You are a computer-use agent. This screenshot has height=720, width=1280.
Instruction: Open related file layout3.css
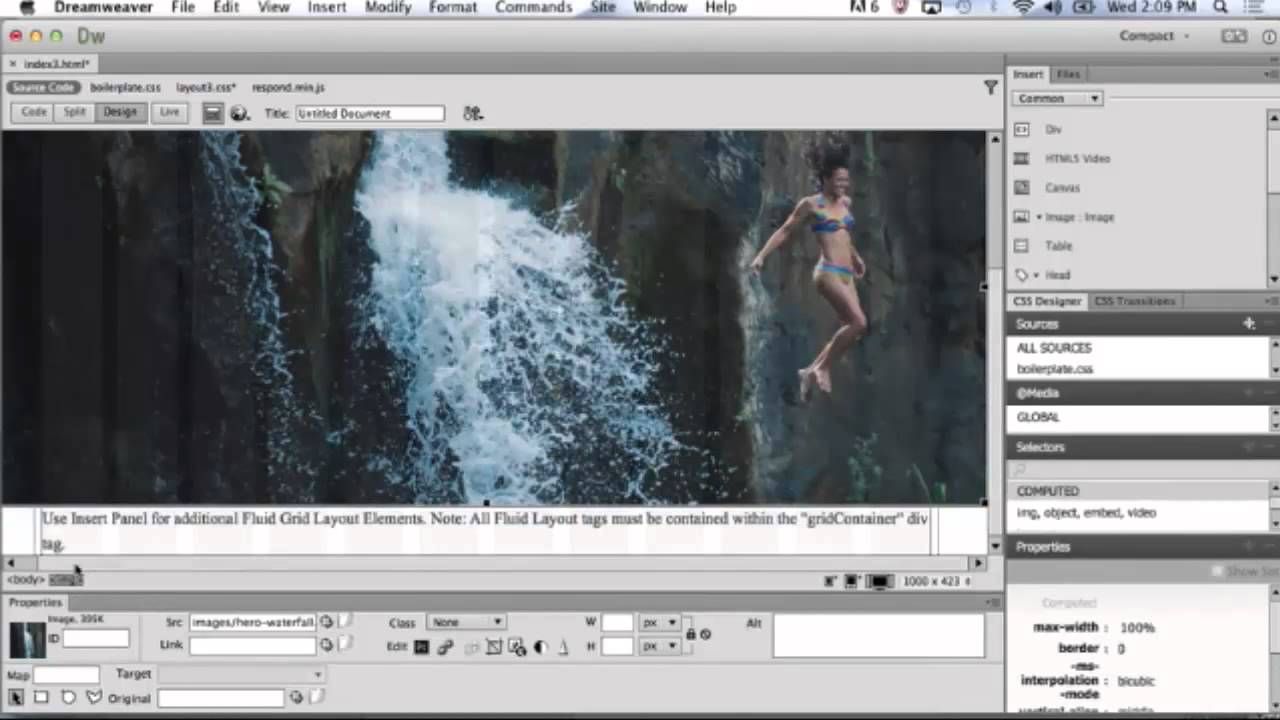pyautogui.click(x=206, y=88)
